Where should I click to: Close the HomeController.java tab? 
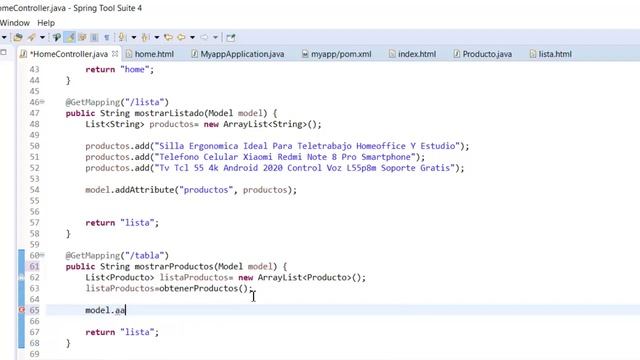click(115, 53)
